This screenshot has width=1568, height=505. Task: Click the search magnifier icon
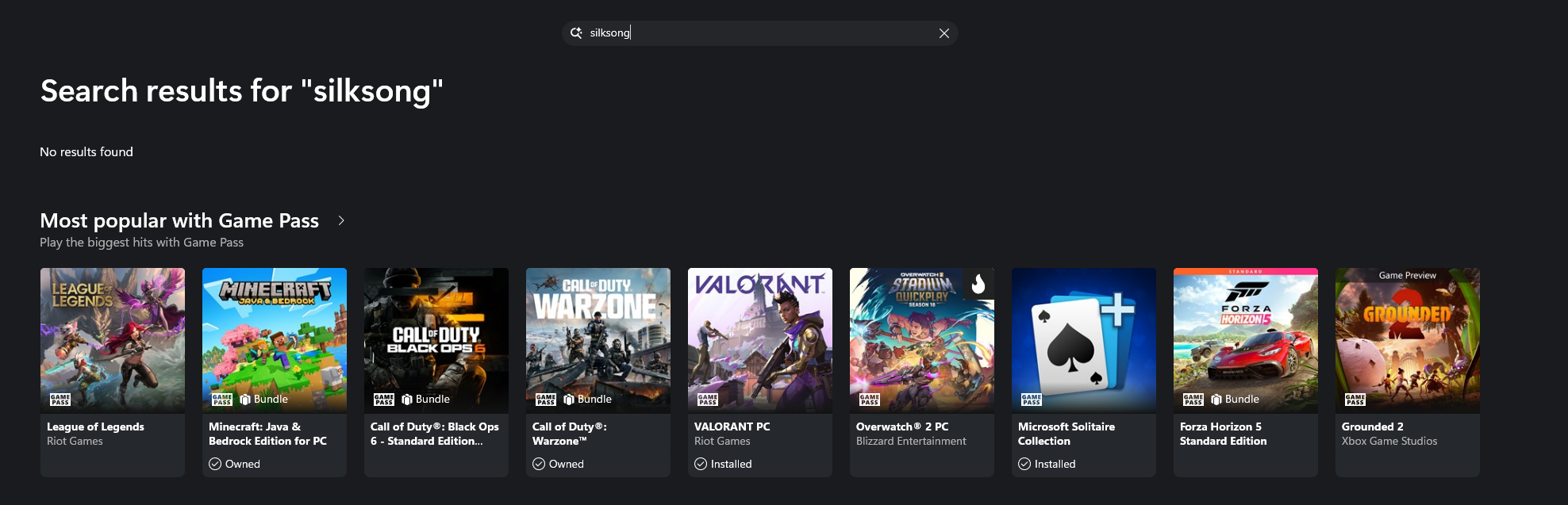[576, 33]
